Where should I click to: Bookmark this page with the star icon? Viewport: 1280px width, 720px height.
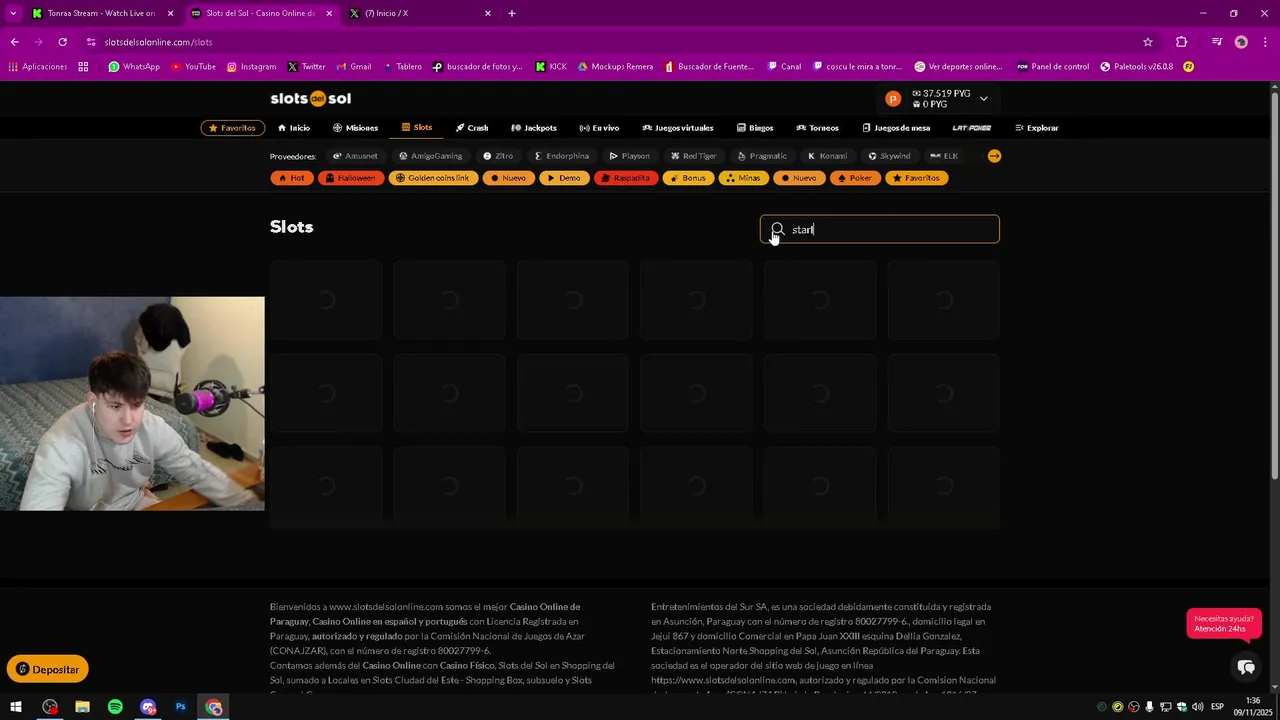coord(1148,42)
